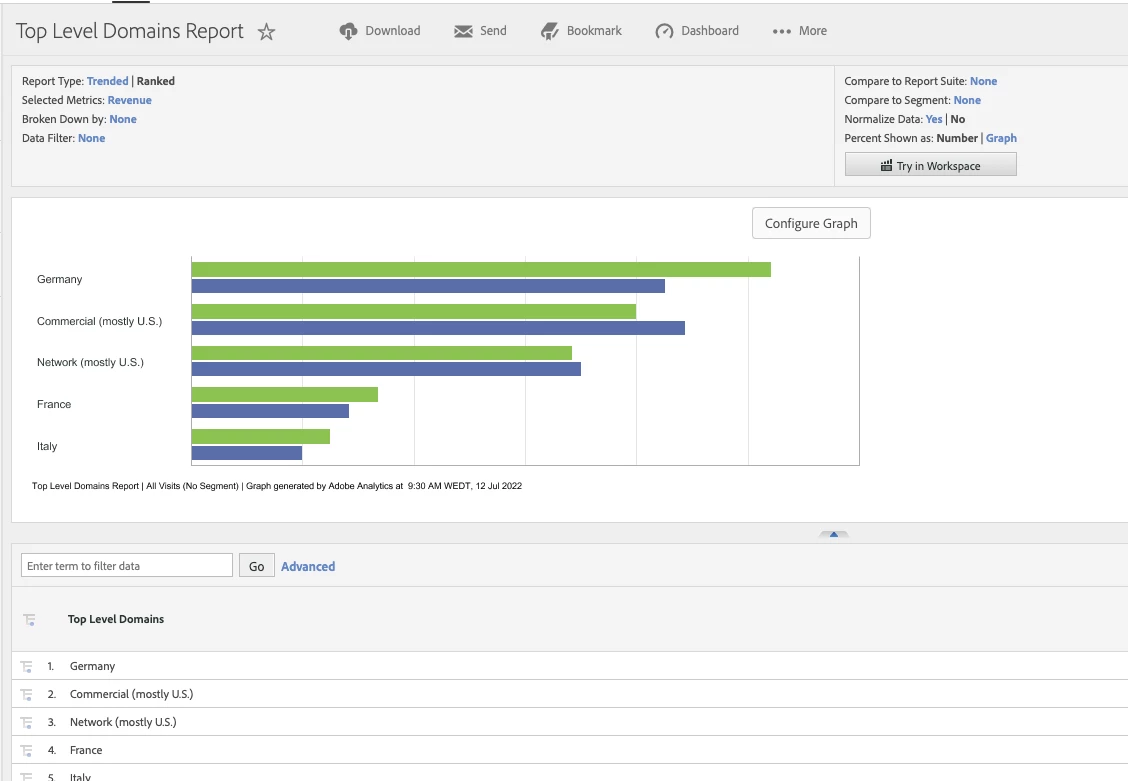This screenshot has width=1128, height=781.
Task: Click the three-dot More icon
Action: coord(781,31)
